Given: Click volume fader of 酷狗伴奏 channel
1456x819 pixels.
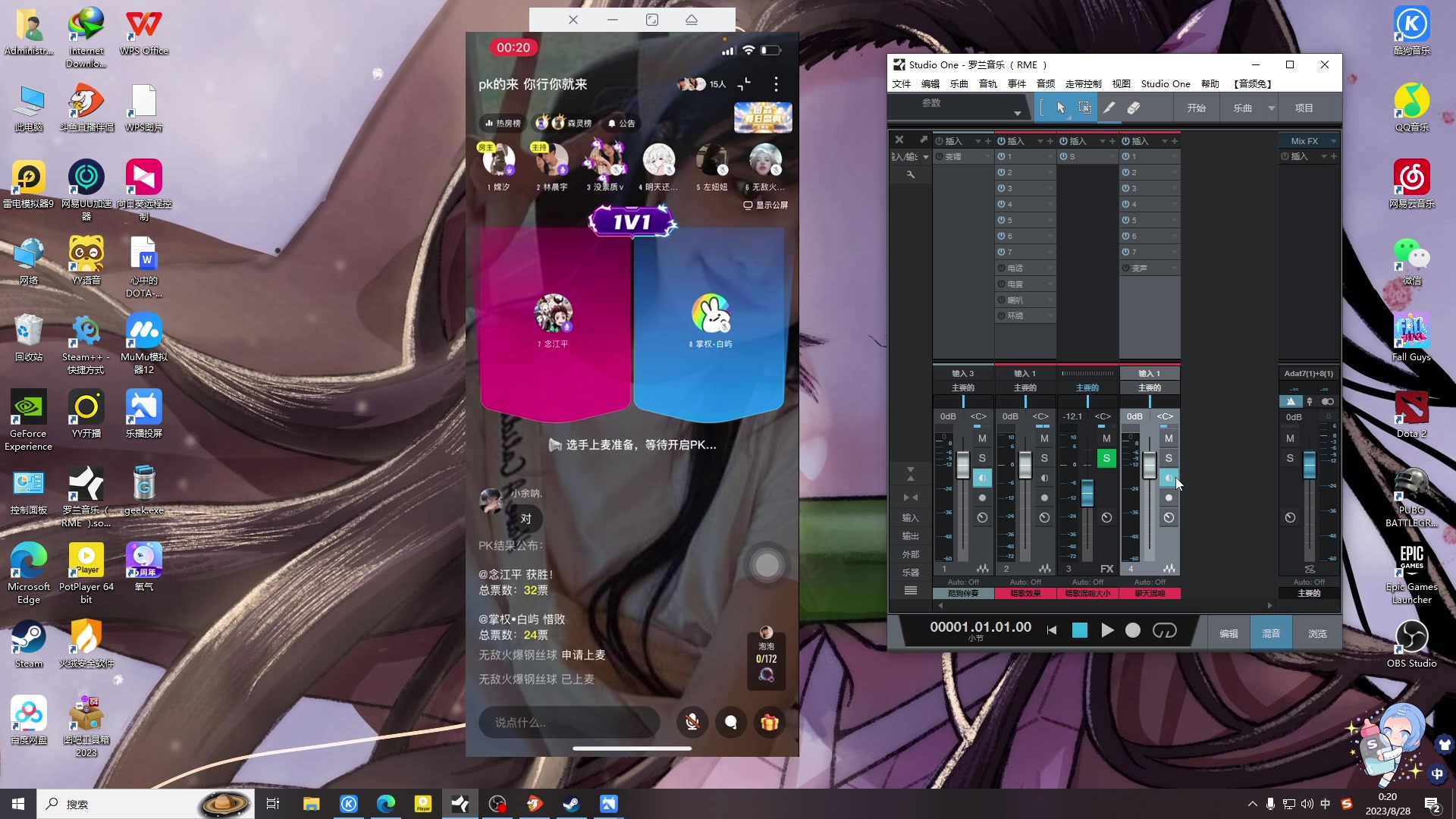Looking at the screenshot, I should [x=963, y=465].
